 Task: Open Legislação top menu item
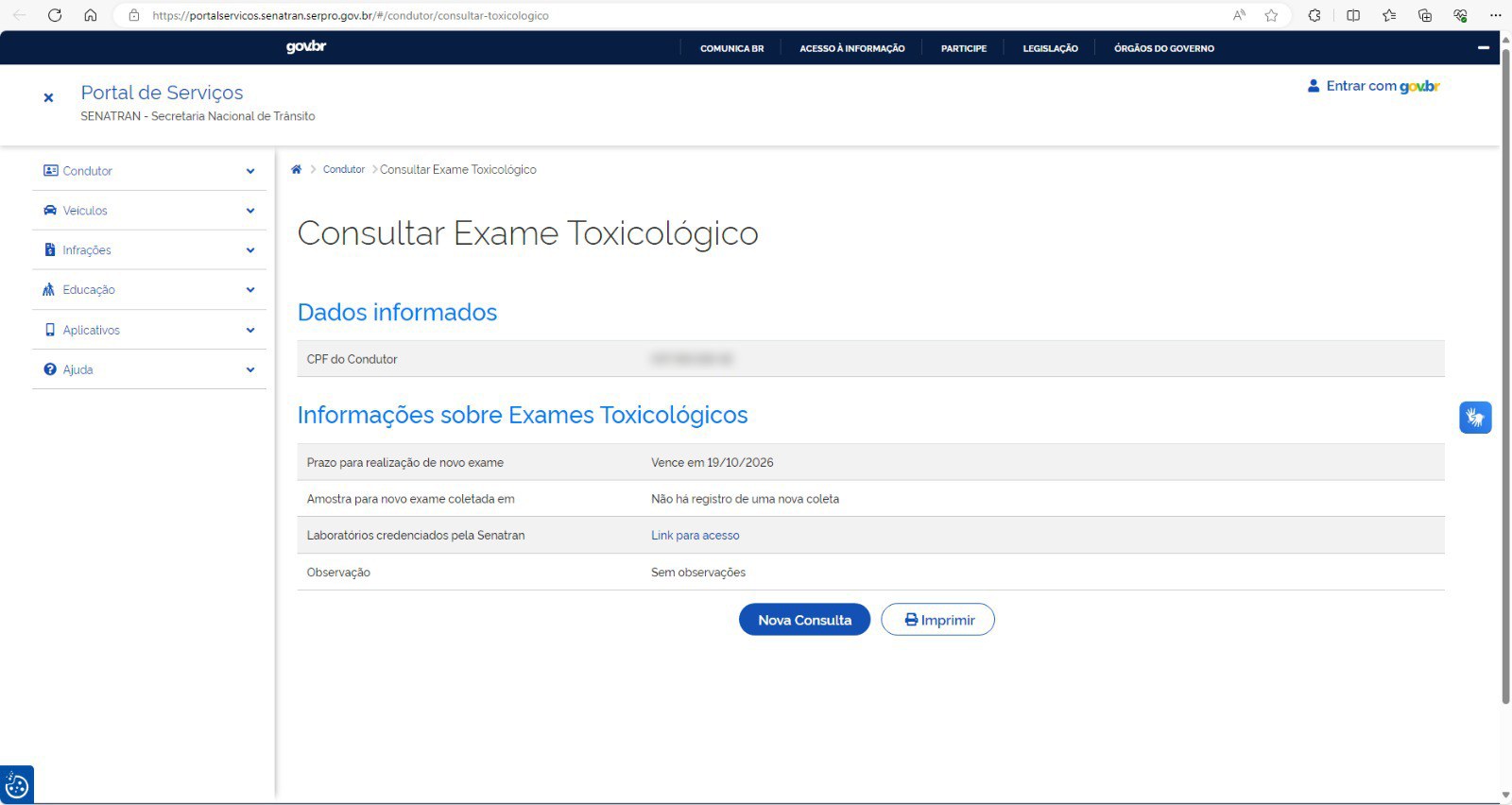[x=1050, y=48]
